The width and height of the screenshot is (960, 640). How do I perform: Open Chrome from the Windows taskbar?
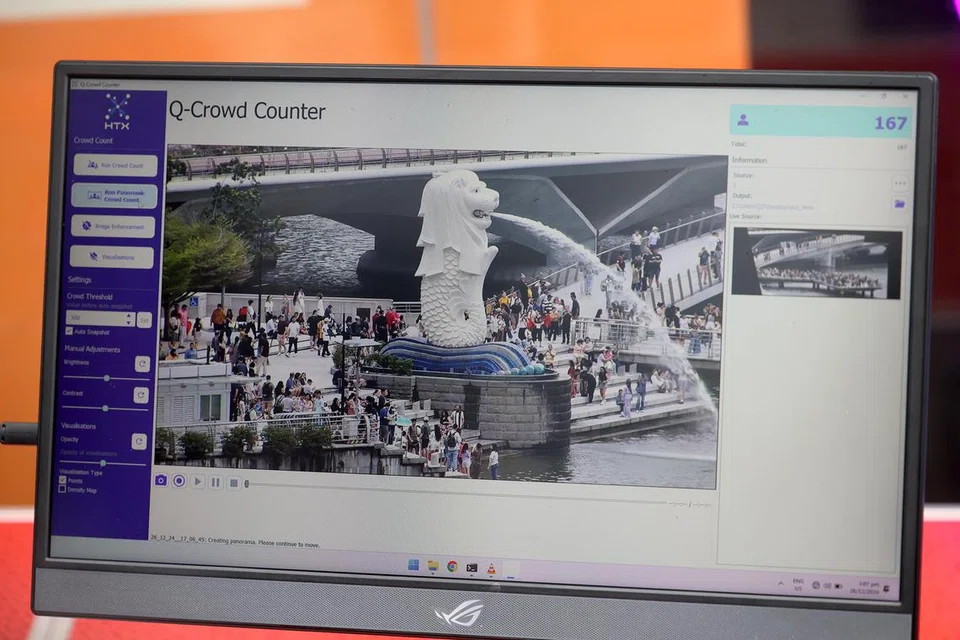[452, 566]
